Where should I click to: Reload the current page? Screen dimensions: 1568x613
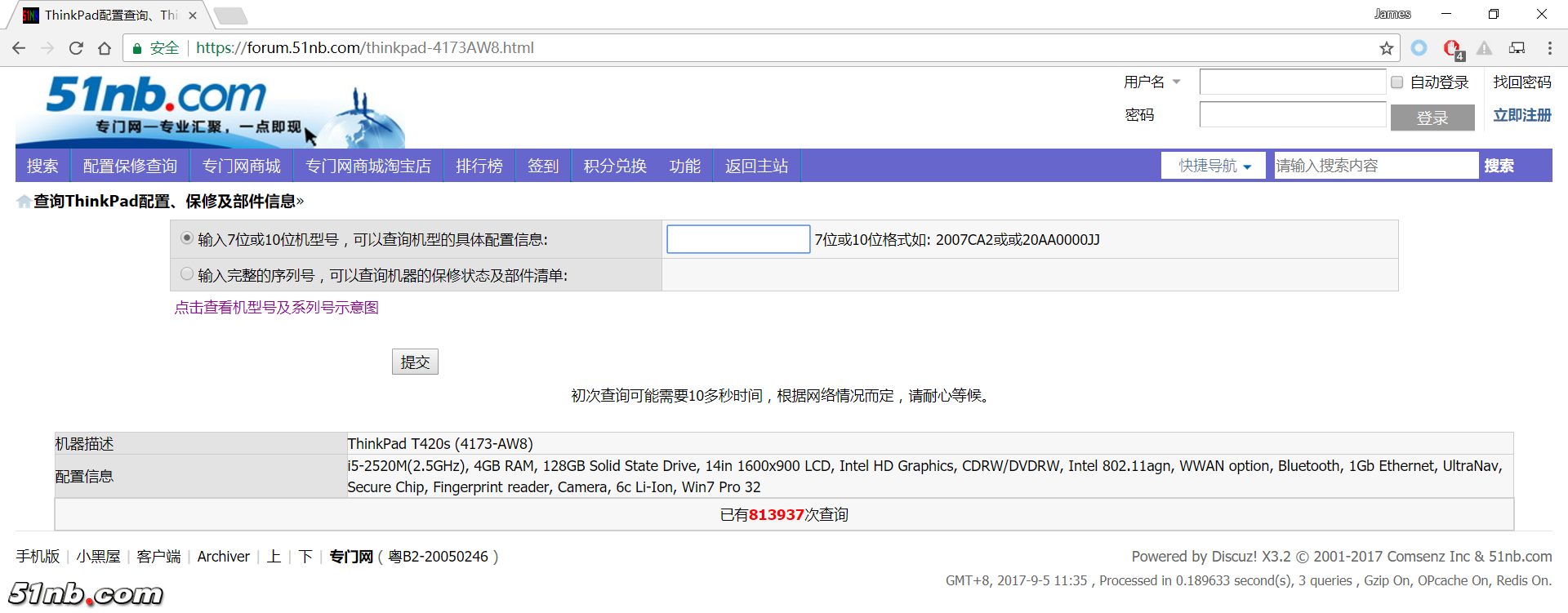point(76,48)
